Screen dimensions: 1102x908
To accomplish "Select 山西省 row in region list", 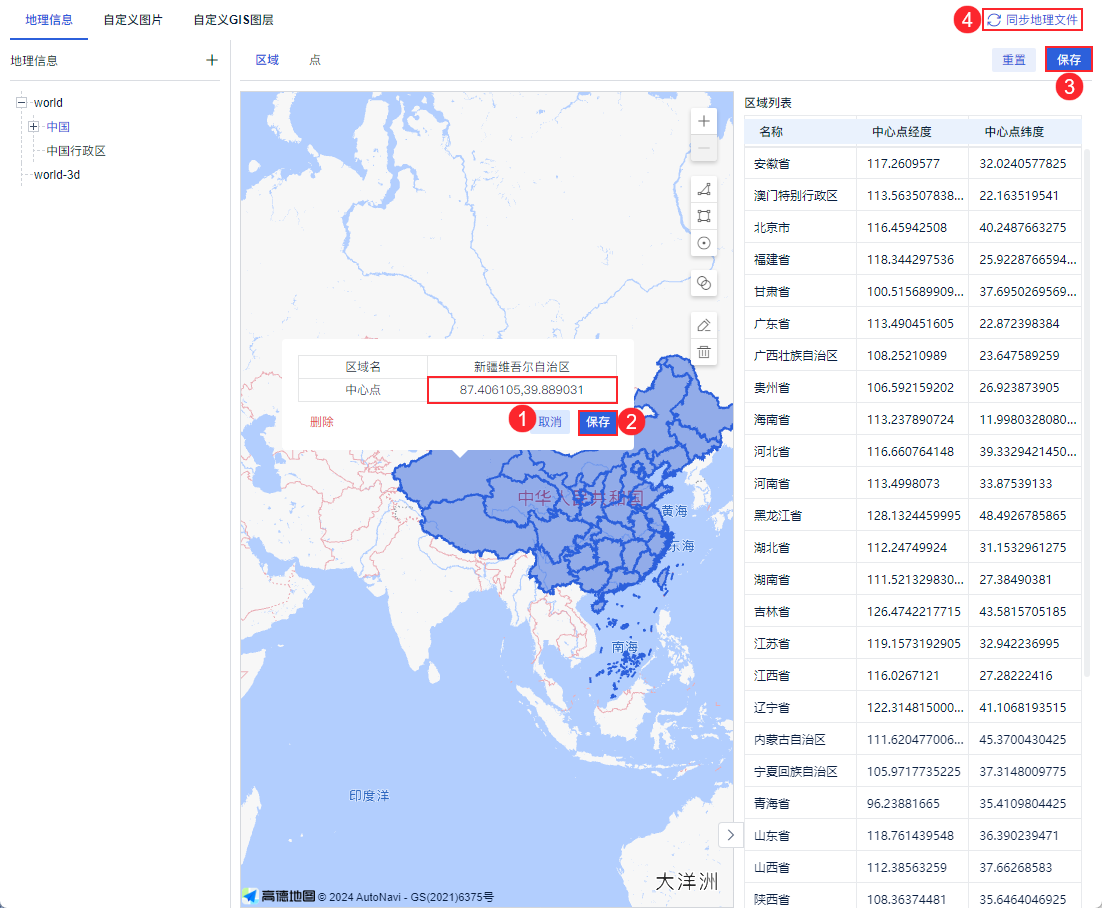I will coord(913,867).
